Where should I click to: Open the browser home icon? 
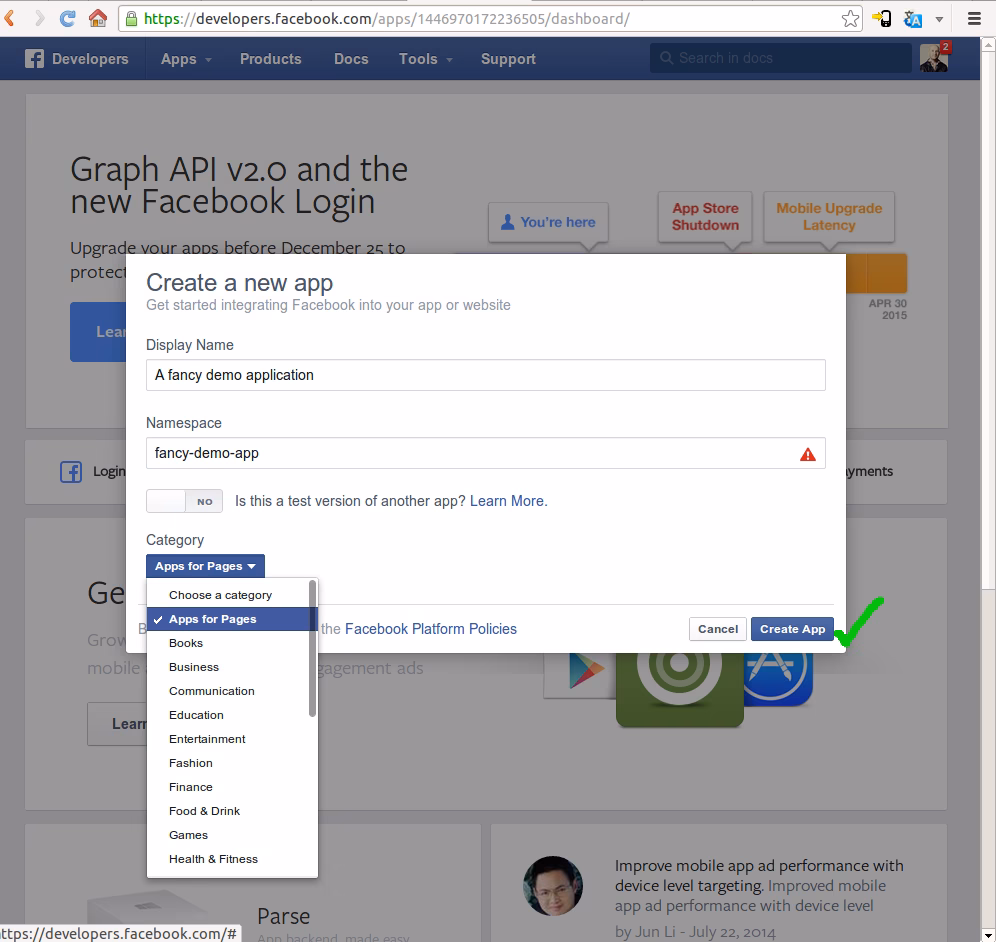coord(98,18)
